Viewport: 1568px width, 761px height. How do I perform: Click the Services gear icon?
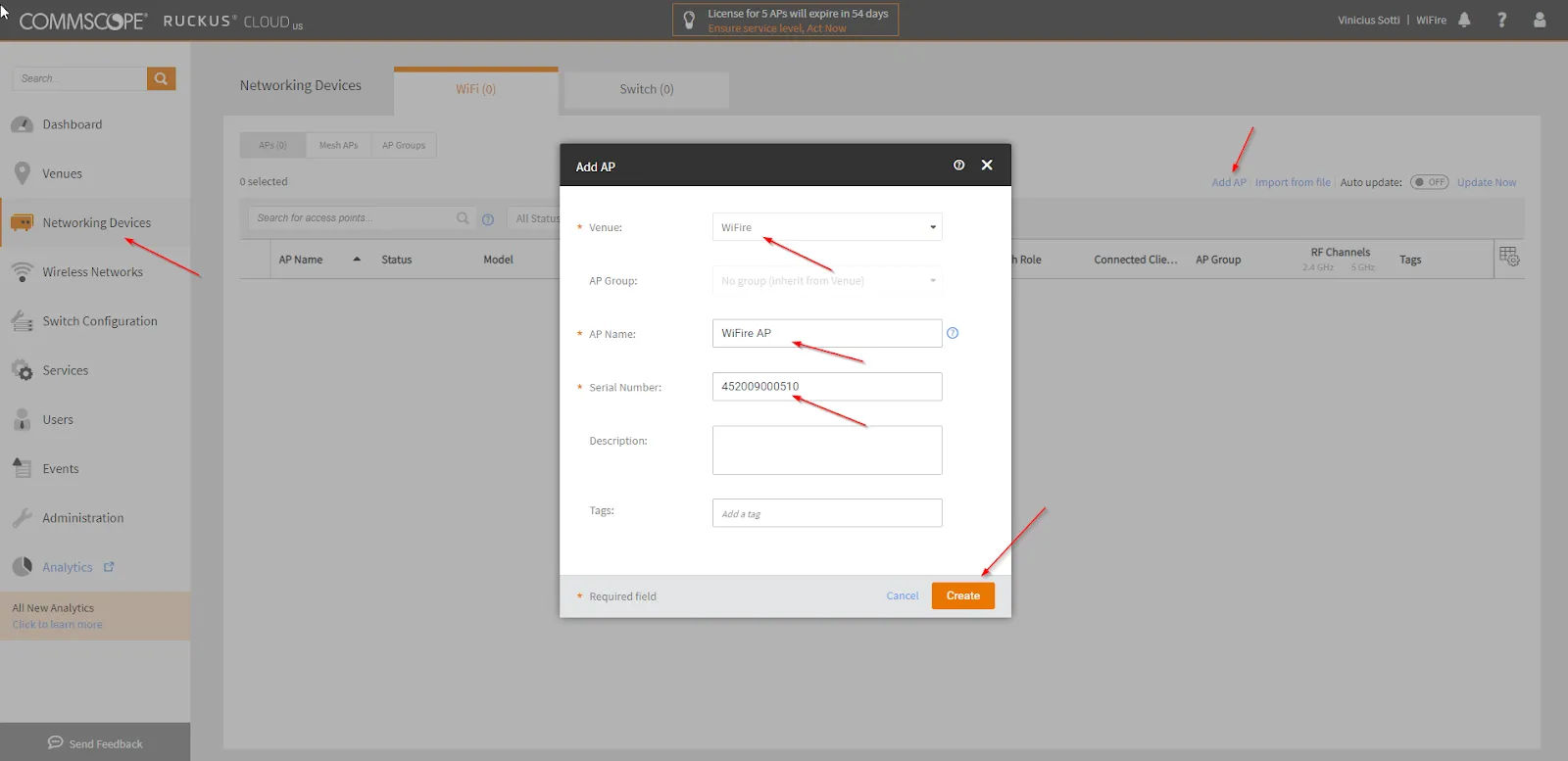click(22, 370)
